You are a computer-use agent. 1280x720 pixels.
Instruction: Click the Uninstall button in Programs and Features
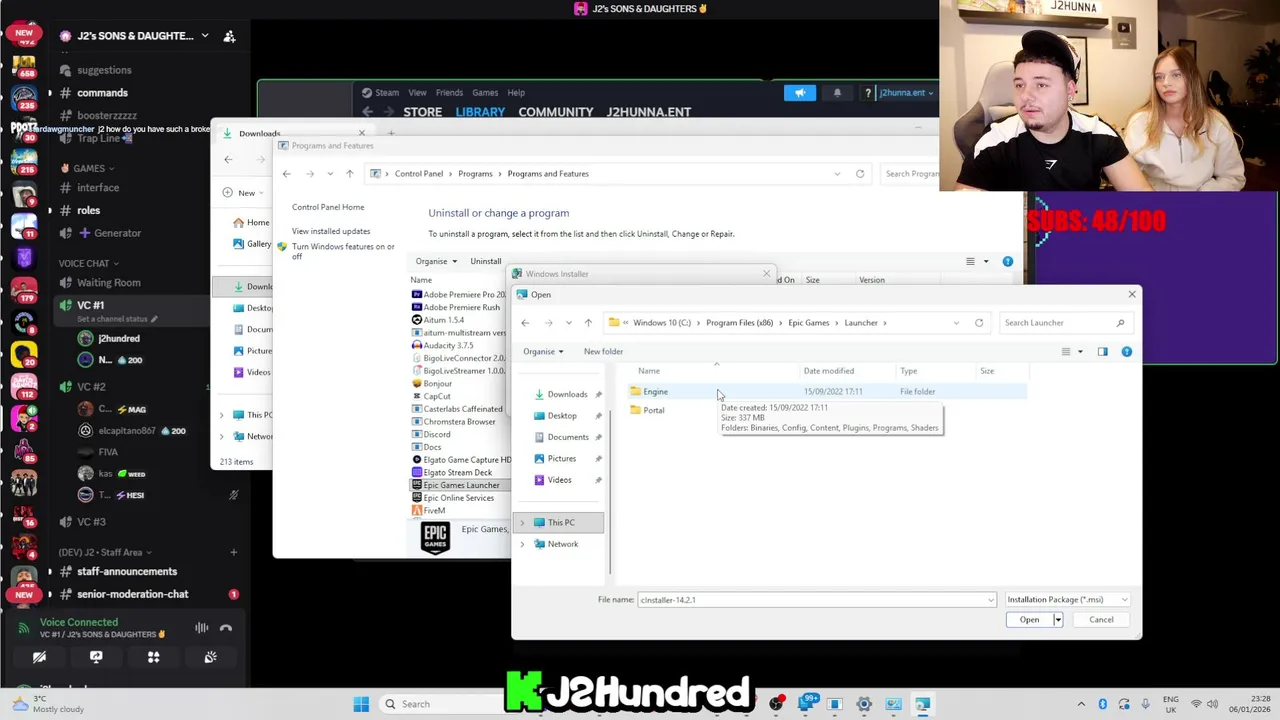[x=486, y=262]
